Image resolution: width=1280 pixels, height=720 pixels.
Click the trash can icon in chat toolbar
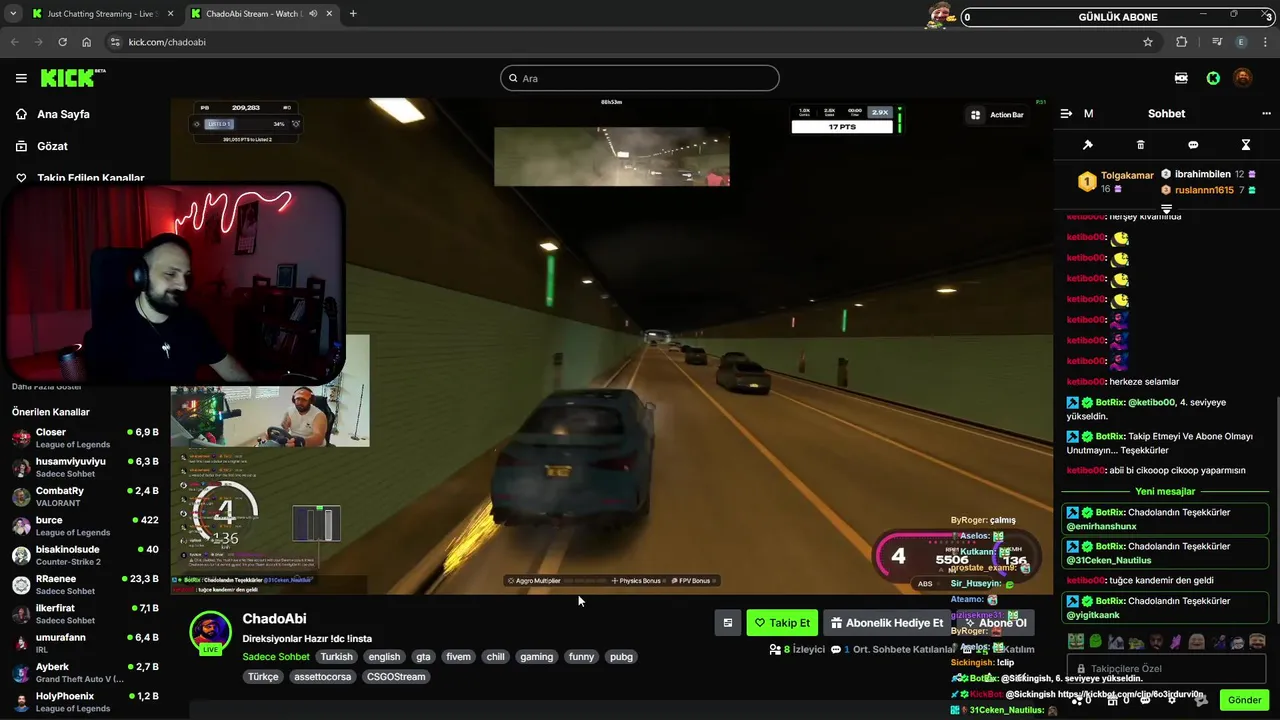click(1141, 145)
